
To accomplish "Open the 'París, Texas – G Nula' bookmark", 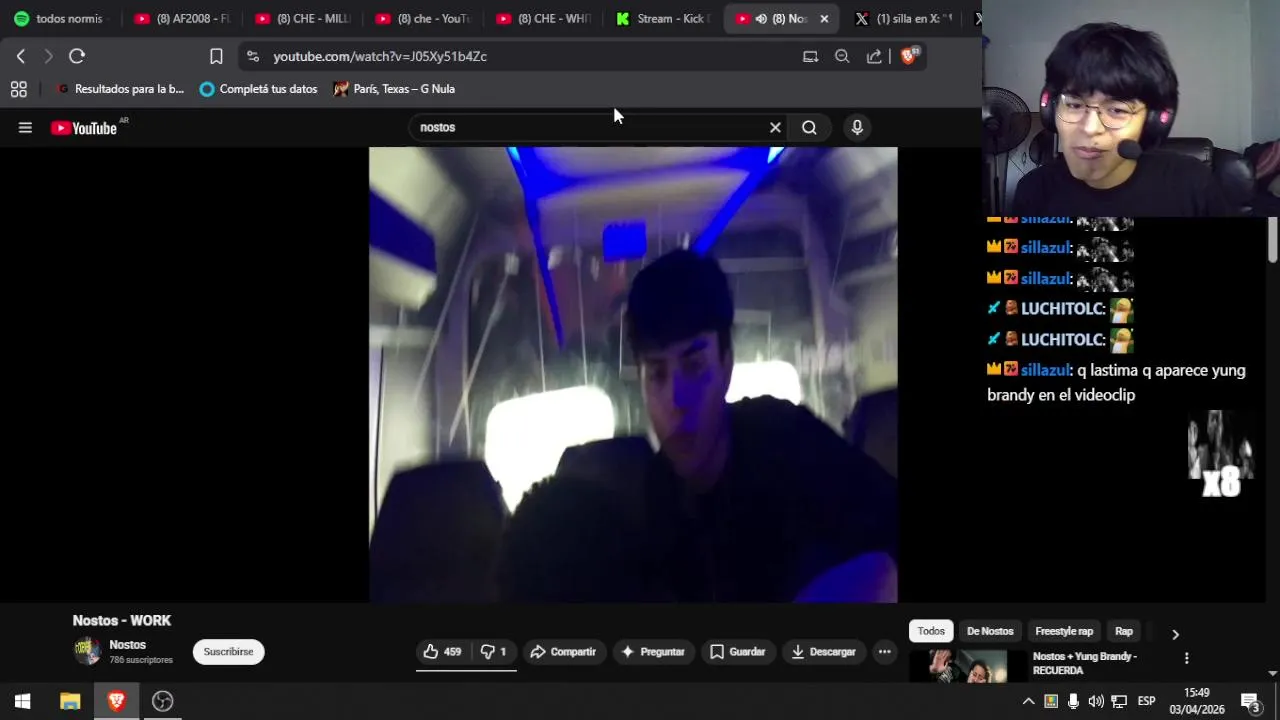I will pos(394,89).
